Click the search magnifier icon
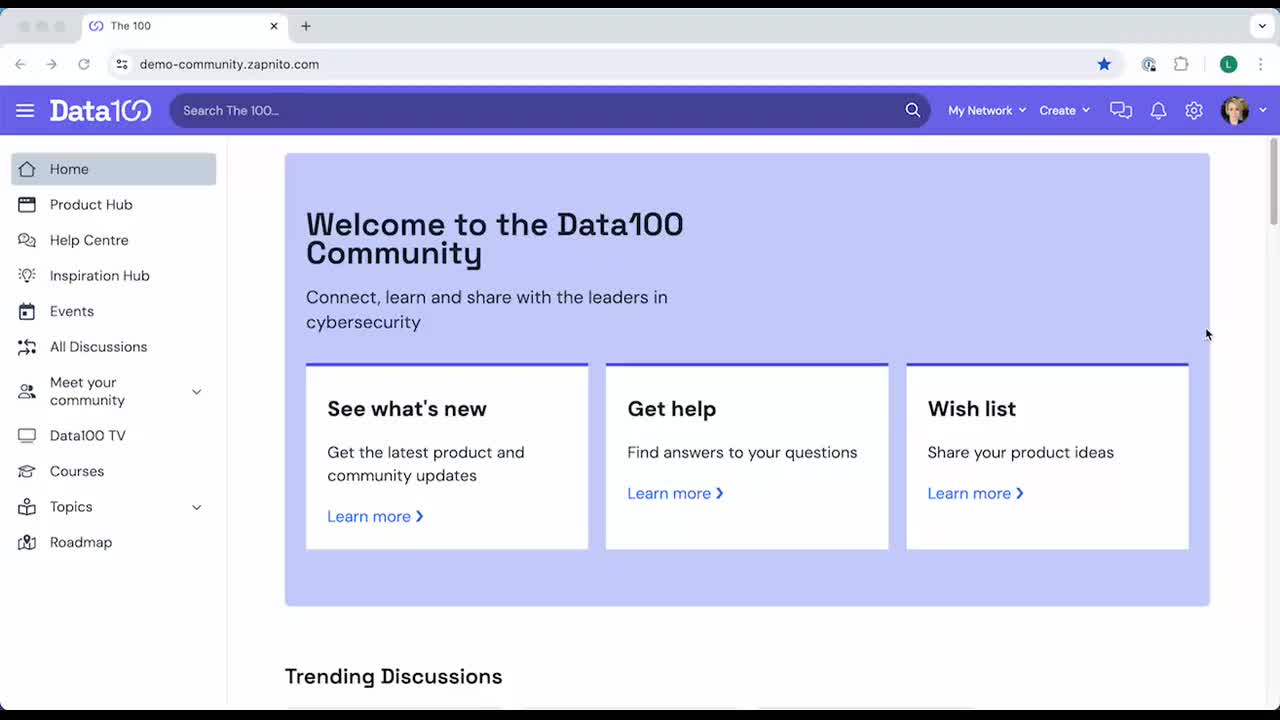This screenshot has width=1280, height=720. (x=912, y=110)
